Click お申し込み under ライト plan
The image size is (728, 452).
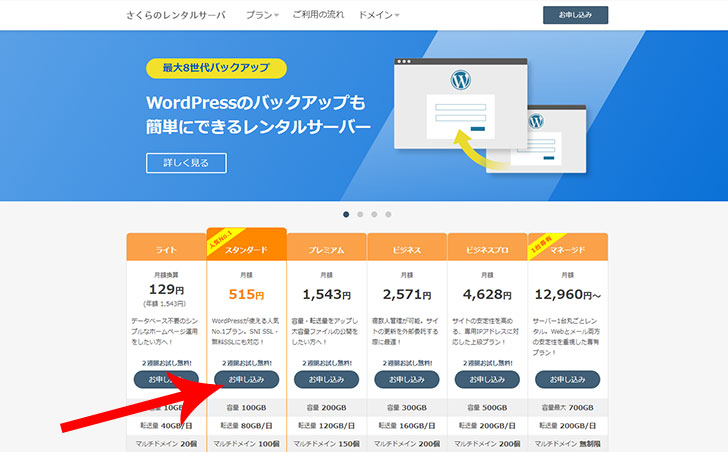[166, 380]
